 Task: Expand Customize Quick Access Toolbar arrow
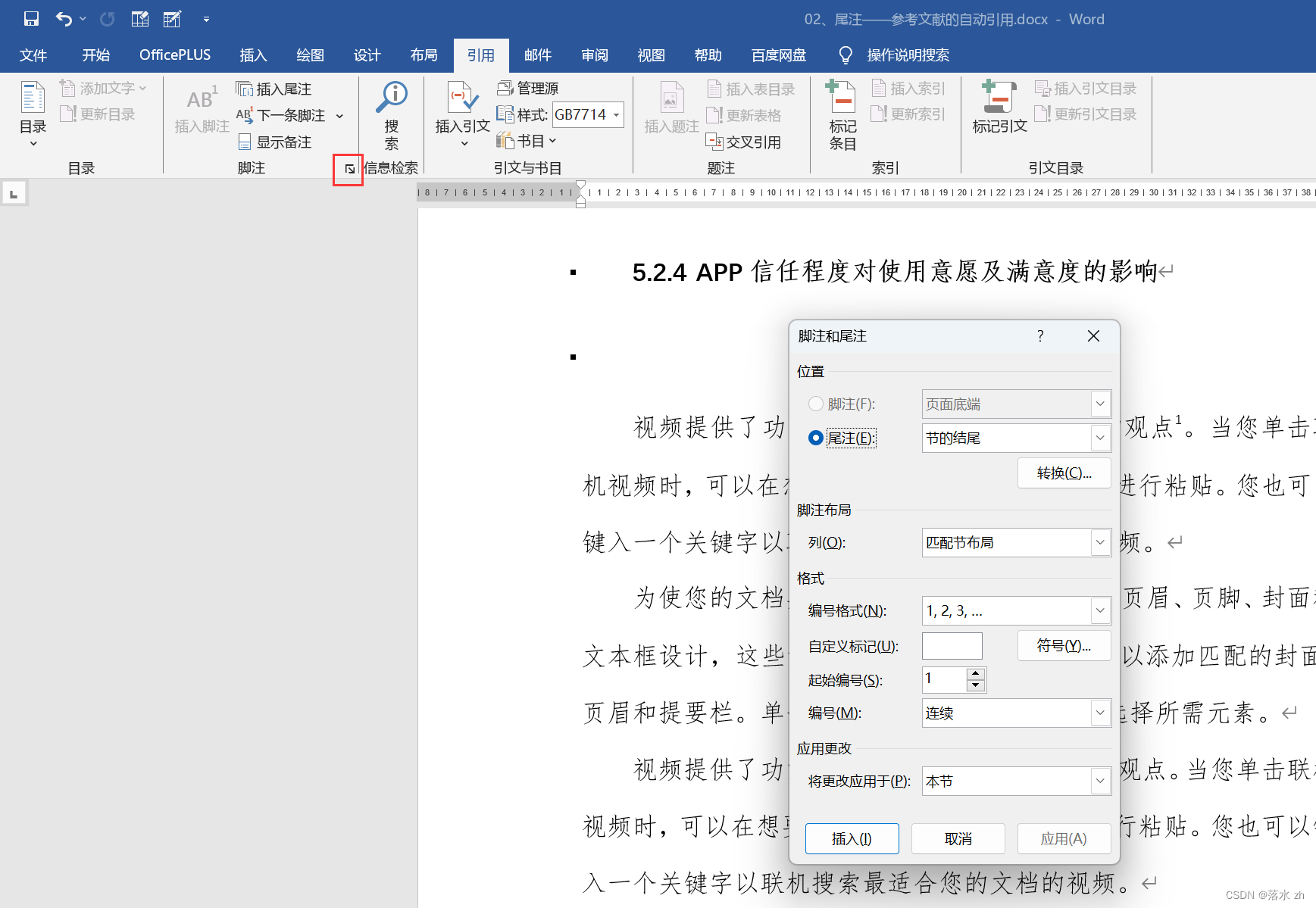pos(206,20)
